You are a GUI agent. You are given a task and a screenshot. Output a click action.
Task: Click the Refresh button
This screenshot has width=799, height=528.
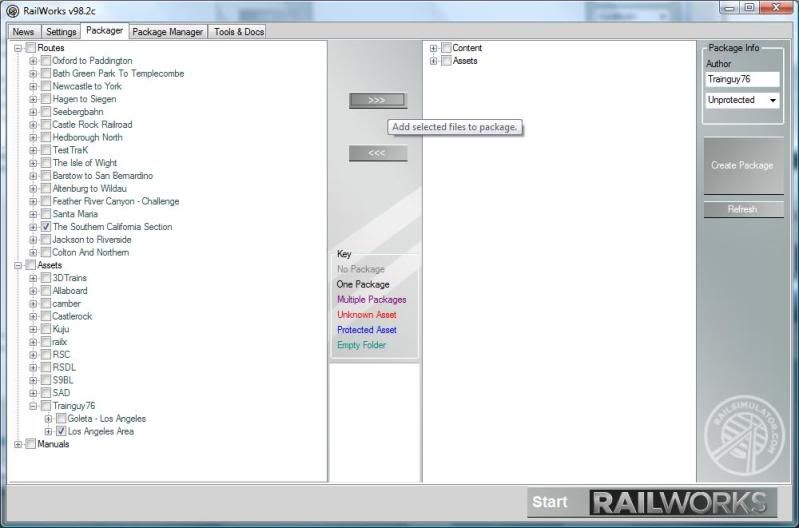click(742, 209)
